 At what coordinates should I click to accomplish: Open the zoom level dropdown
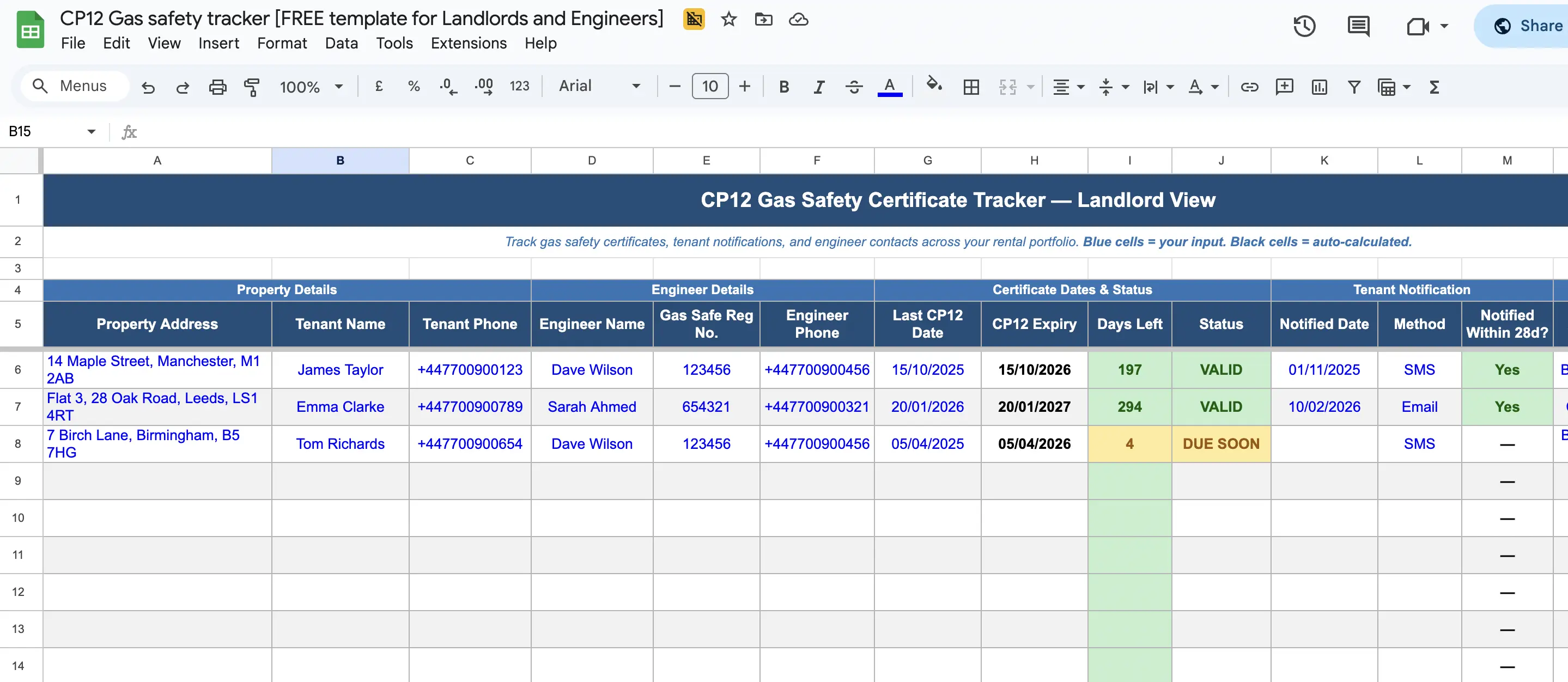[311, 87]
